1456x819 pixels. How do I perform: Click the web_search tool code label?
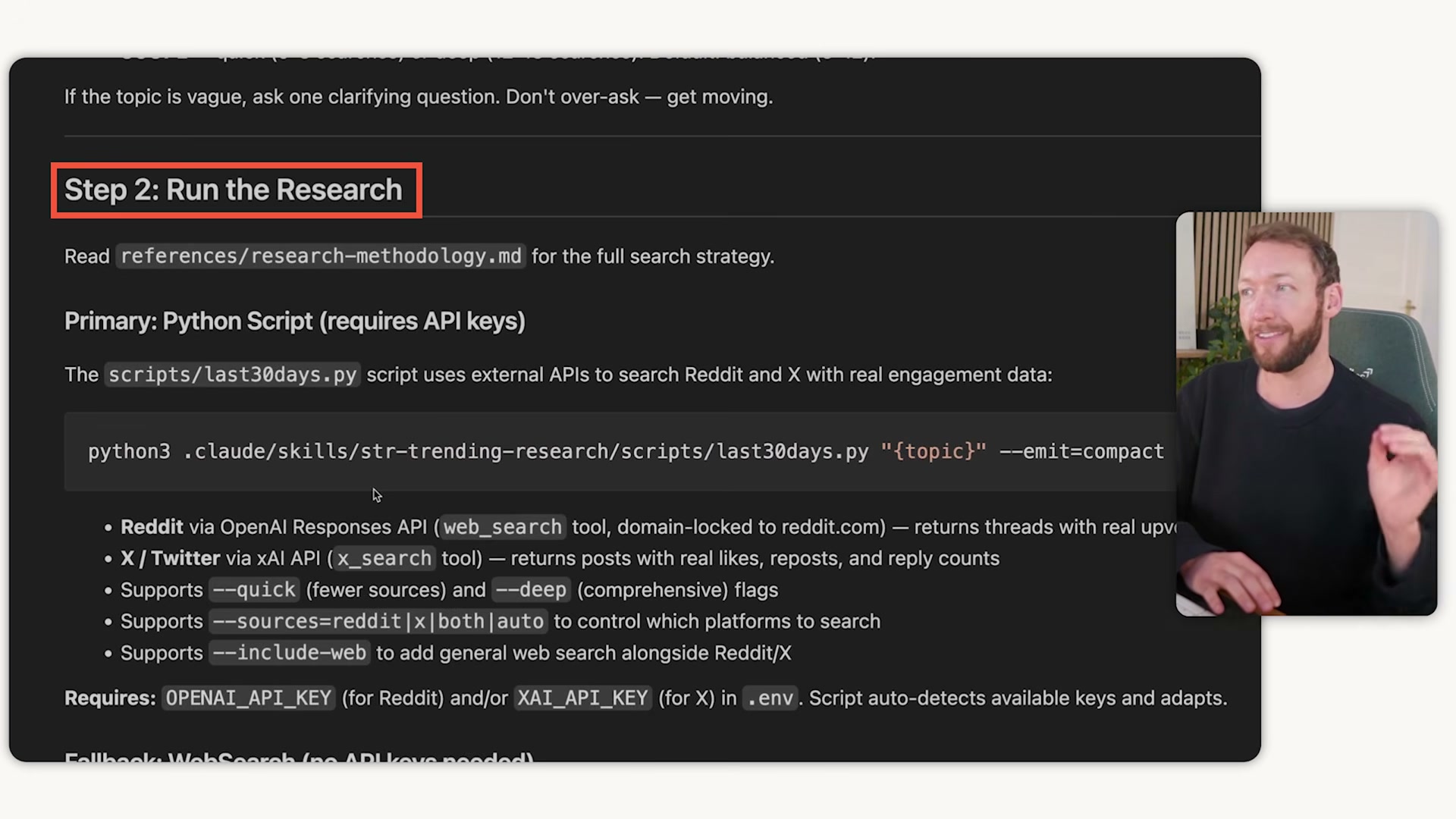pos(502,526)
